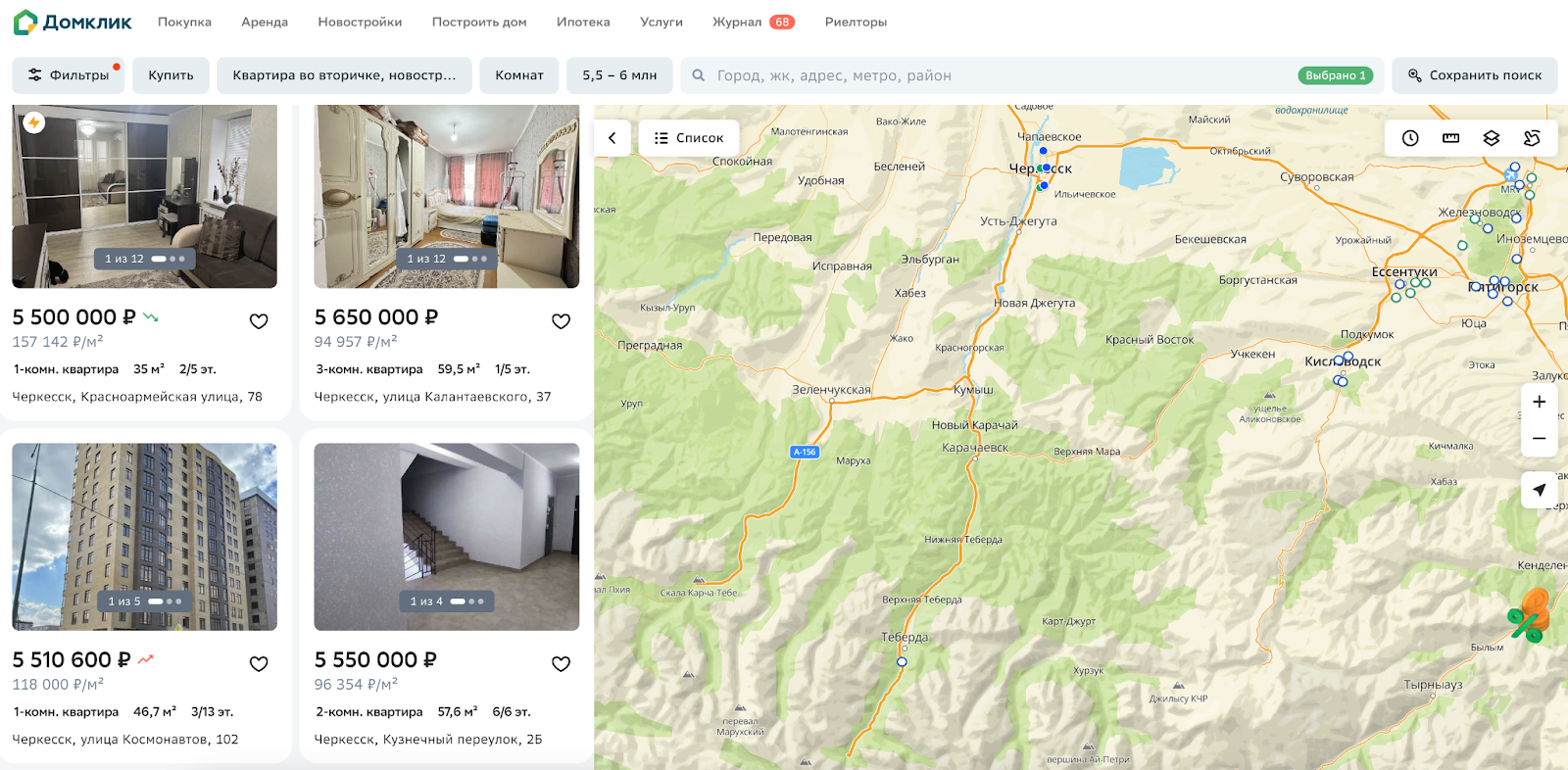Click the Ессентуки label on the map

point(1404,272)
